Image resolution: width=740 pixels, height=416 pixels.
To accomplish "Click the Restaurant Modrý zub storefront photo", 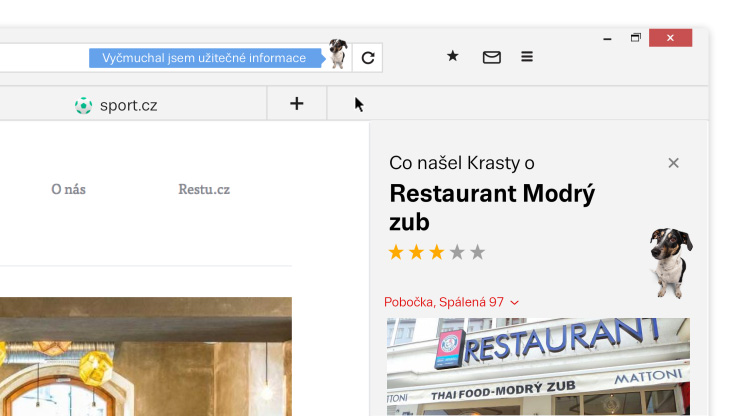I will [538, 367].
